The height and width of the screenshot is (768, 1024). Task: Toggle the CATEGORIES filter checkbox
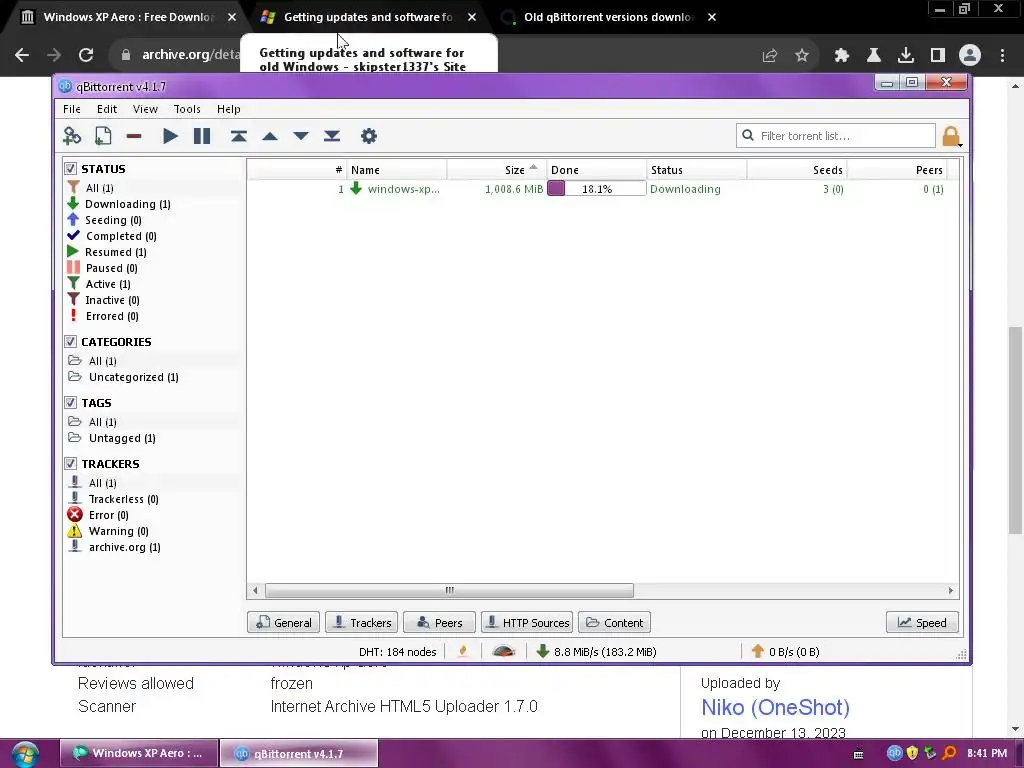pos(71,342)
